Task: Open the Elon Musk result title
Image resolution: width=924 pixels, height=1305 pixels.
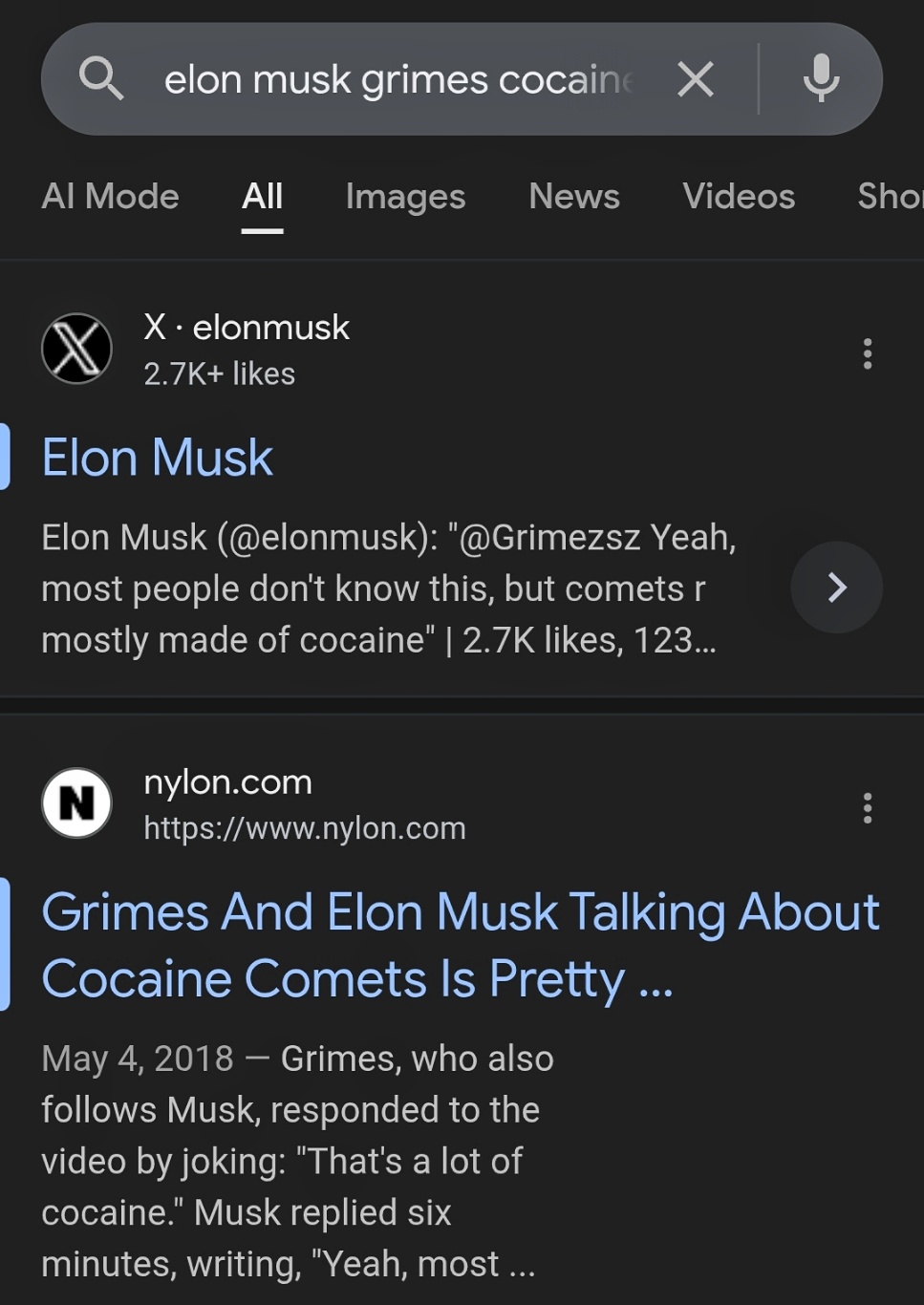Action: [x=158, y=458]
